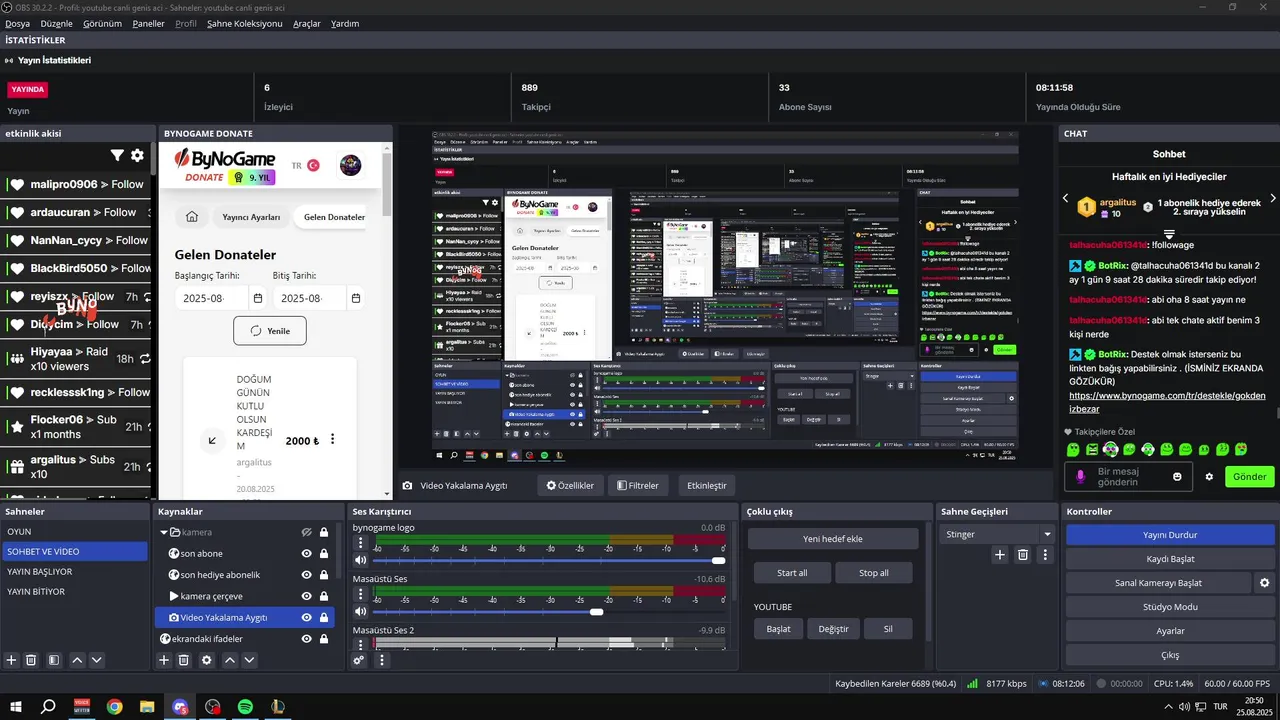The width and height of the screenshot is (1280, 720).
Task: Click ByNoGame home icon
Action: pos(192,217)
